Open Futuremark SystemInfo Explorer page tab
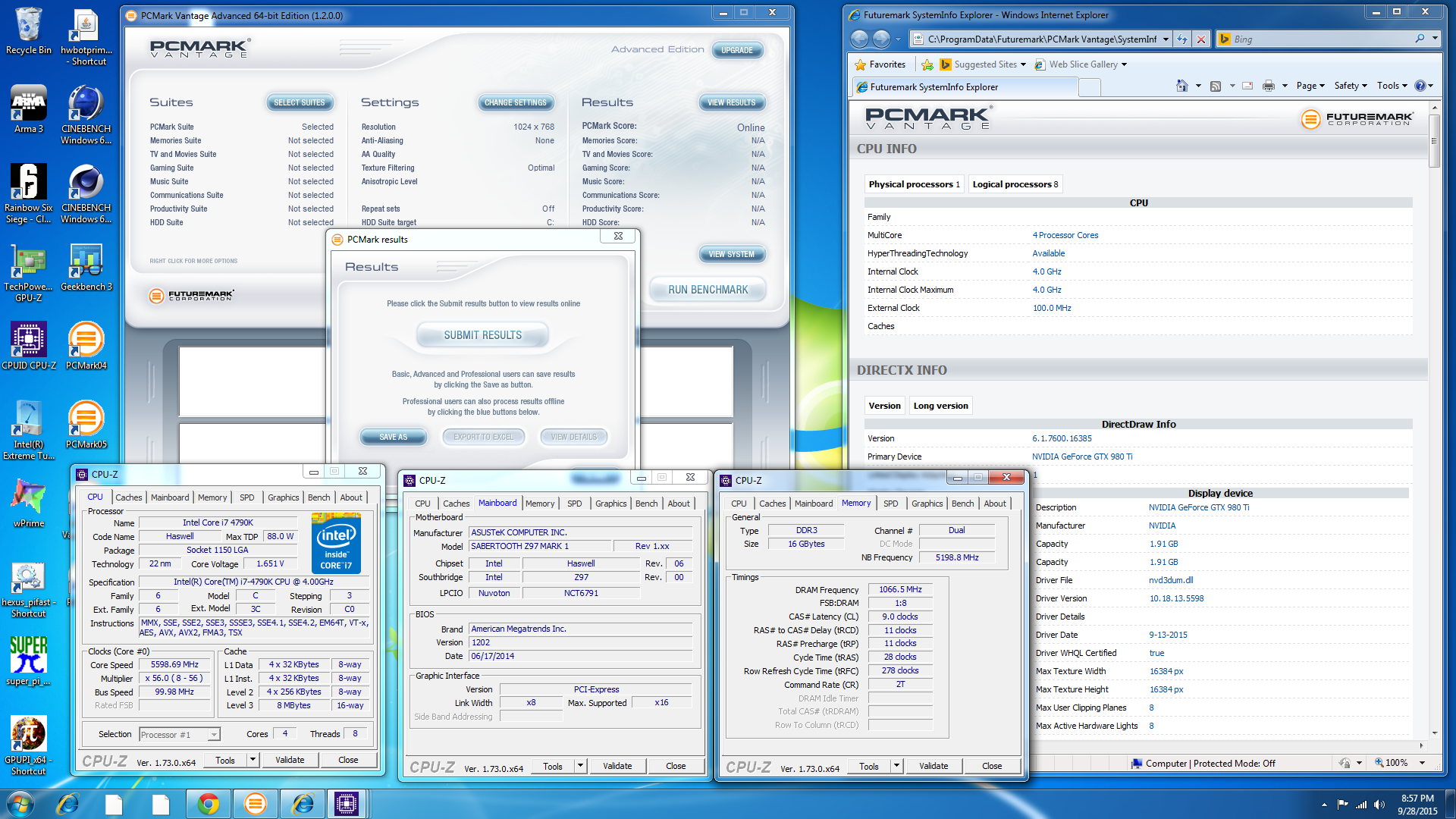 pos(965,87)
